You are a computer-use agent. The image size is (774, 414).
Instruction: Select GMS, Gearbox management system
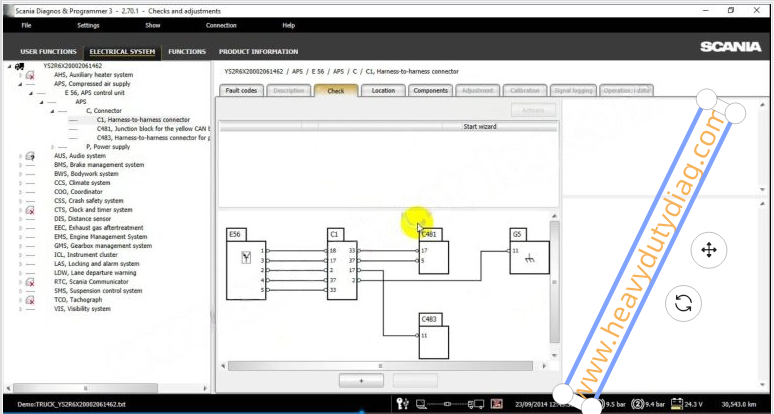coord(103,246)
